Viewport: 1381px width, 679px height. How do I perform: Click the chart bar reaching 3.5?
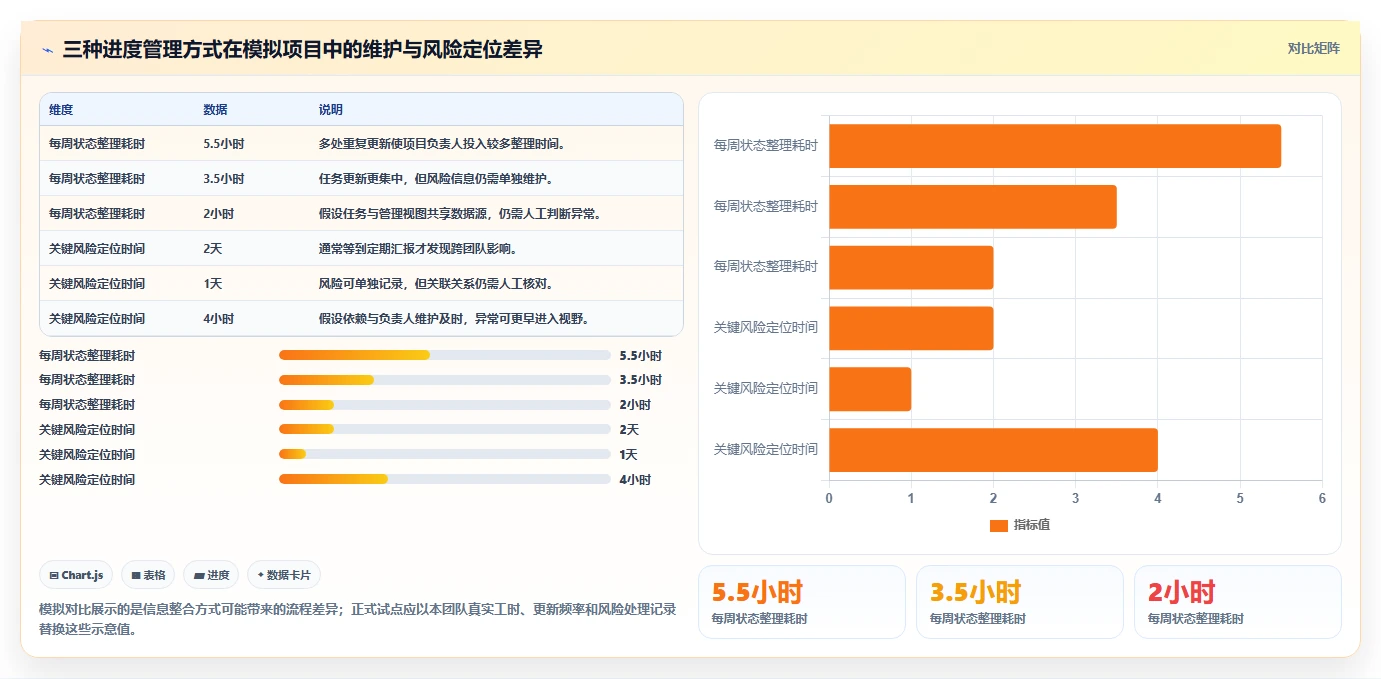(973, 207)
